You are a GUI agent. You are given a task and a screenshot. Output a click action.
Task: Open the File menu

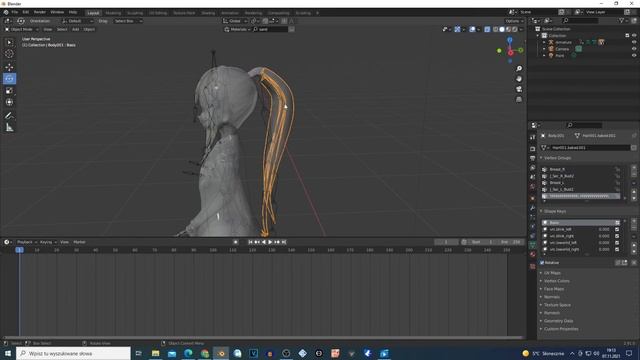[15, 12]
